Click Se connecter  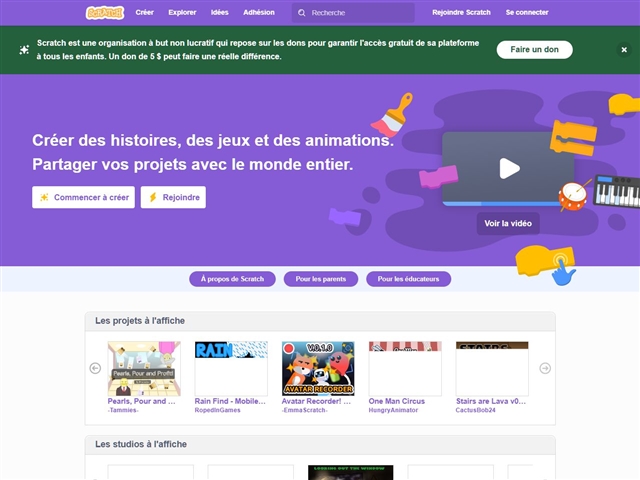tap(527, 13)
